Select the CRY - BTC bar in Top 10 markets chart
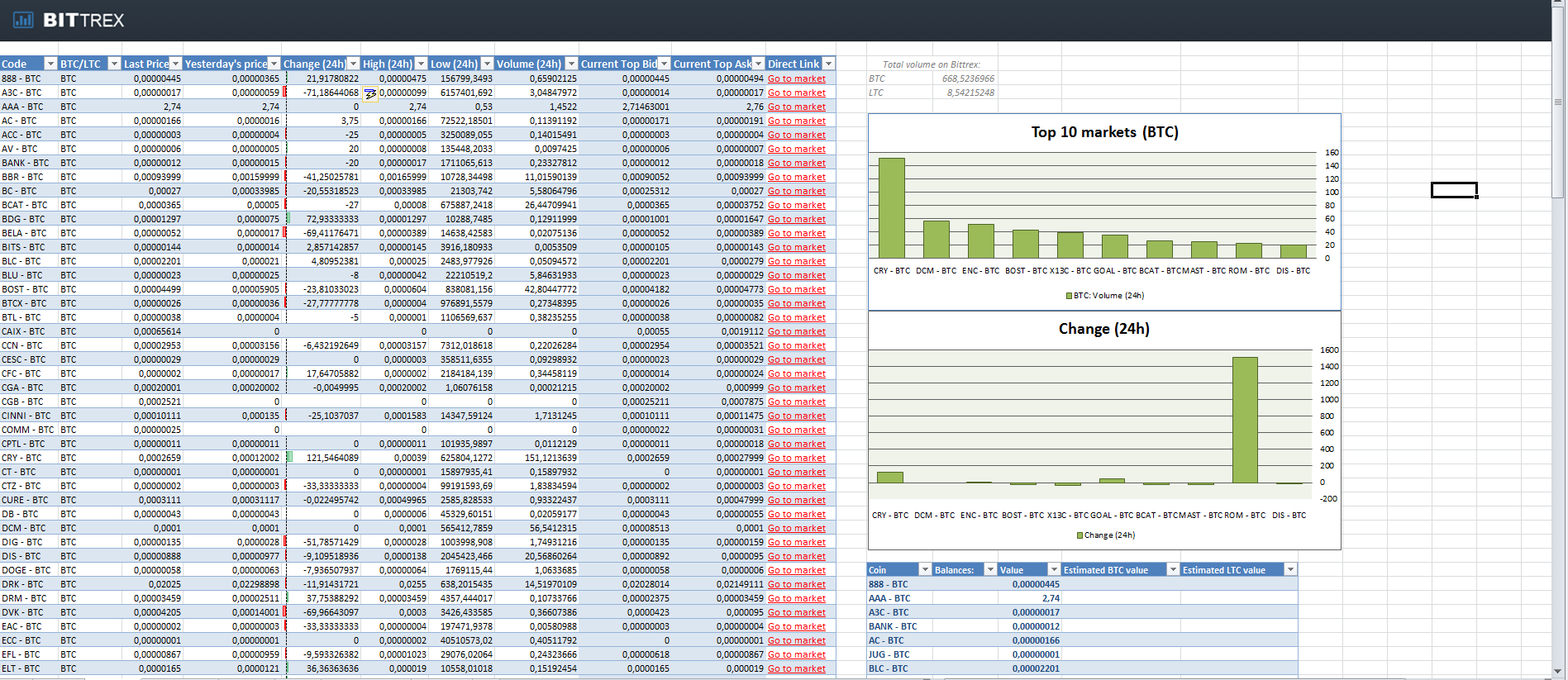Screen dimensions: 1568x680 coord(891,208)
